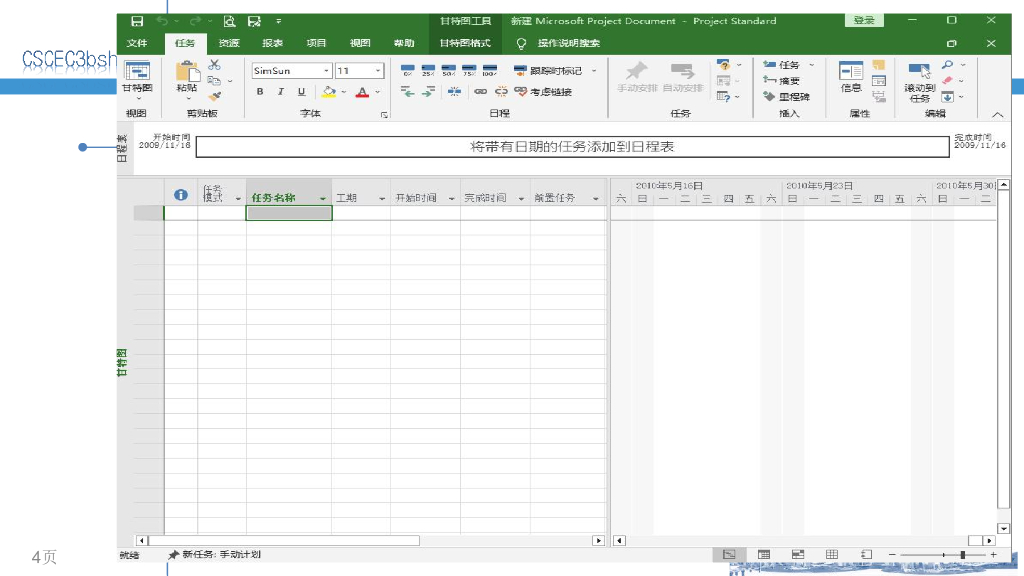Open the font size 11 dropdown
Image resolution: width=1024 pixels, height=576 pixels.
click(378, 71)
